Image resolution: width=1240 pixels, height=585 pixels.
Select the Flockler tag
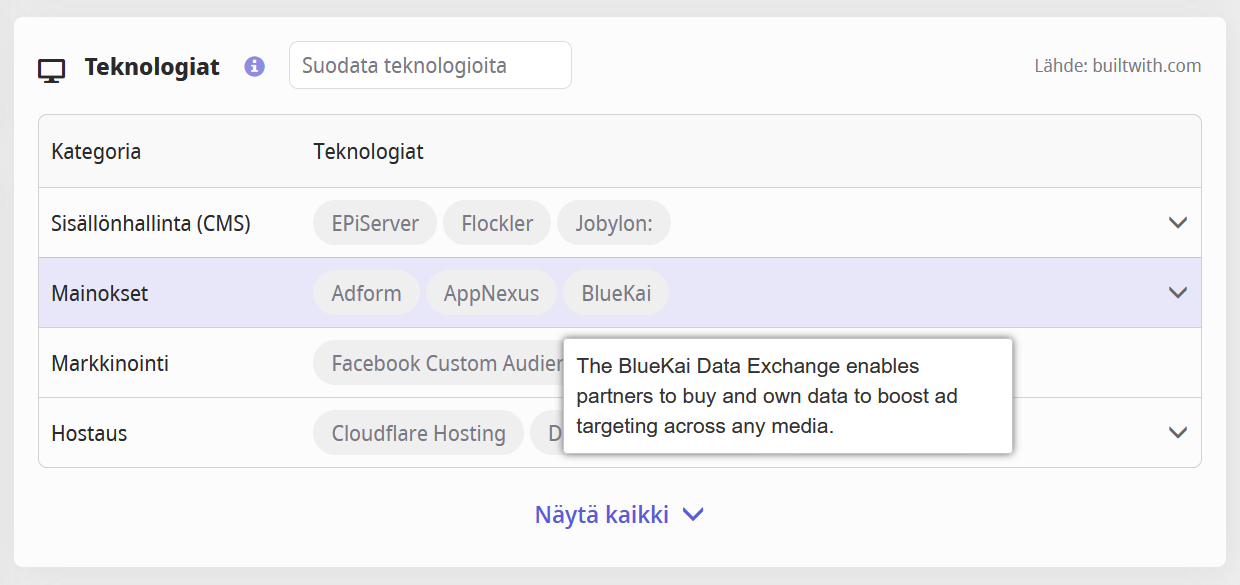pos(497,223)
